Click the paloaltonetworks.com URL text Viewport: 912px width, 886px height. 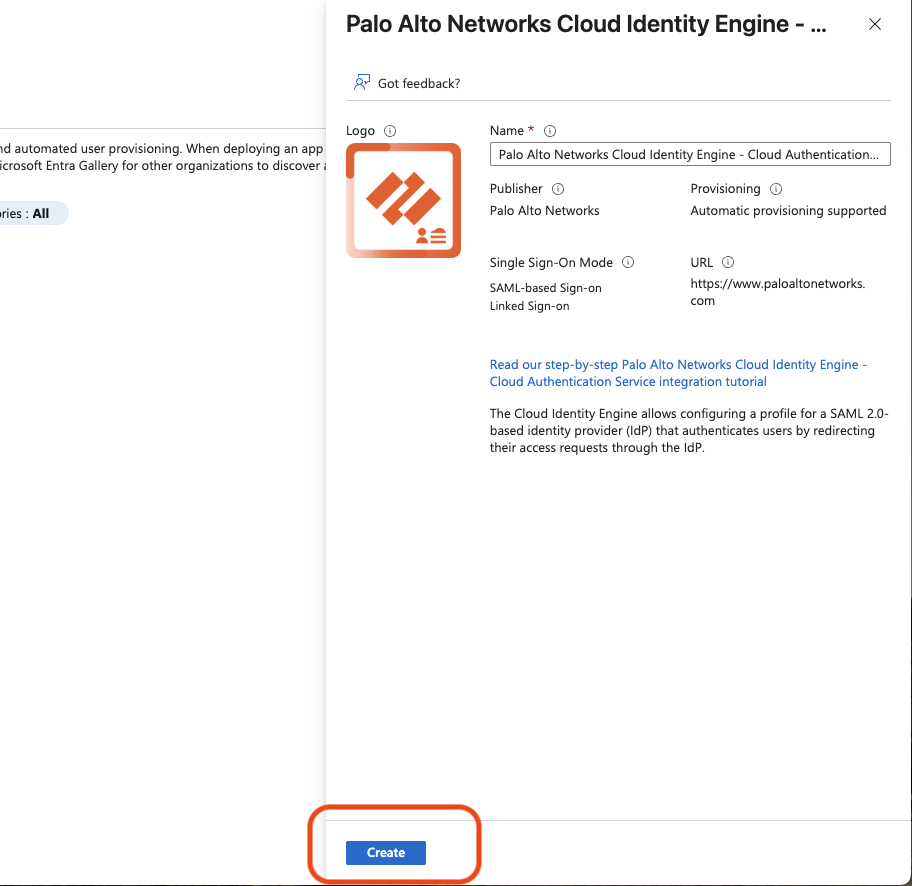(777, 292)
